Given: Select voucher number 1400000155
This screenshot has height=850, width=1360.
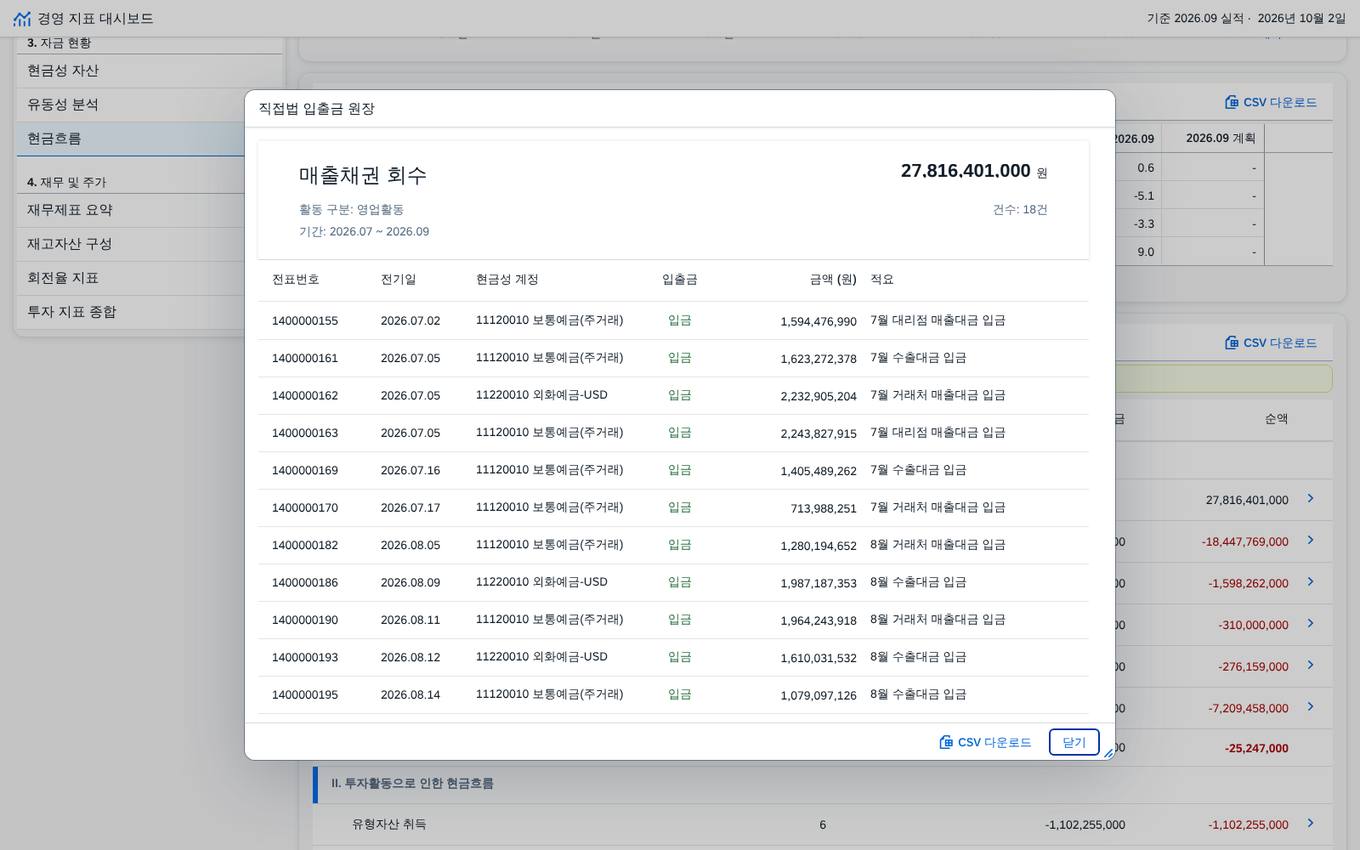Looking at the screenshot, I should coord(305,321).
